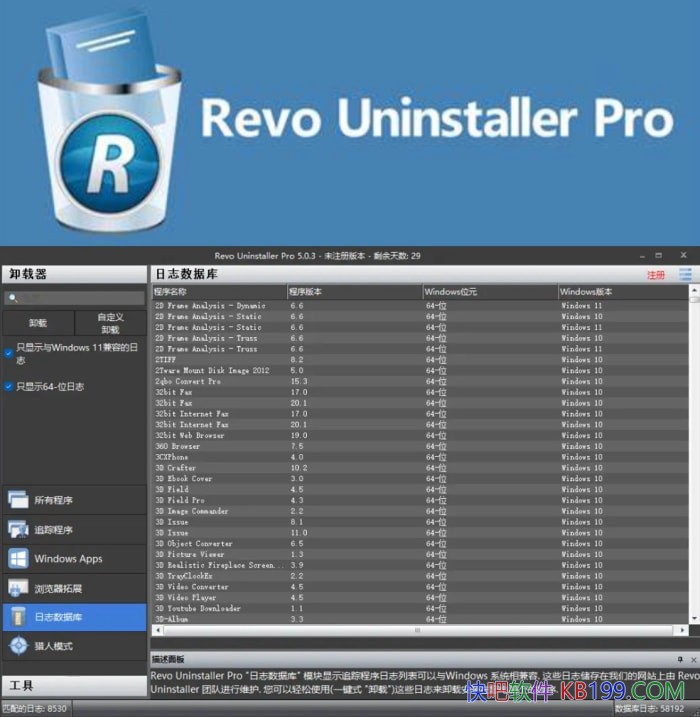Viewport: 700px width, 717px height.
Task: Click the Uninstall (卸载) button
Action: [x=37, y=323]
